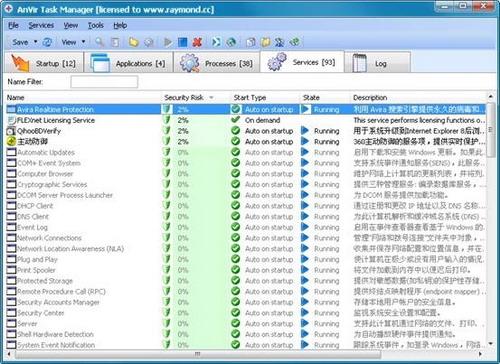Click the View toolbar button
Screen dimensions: 500x364
69,42
